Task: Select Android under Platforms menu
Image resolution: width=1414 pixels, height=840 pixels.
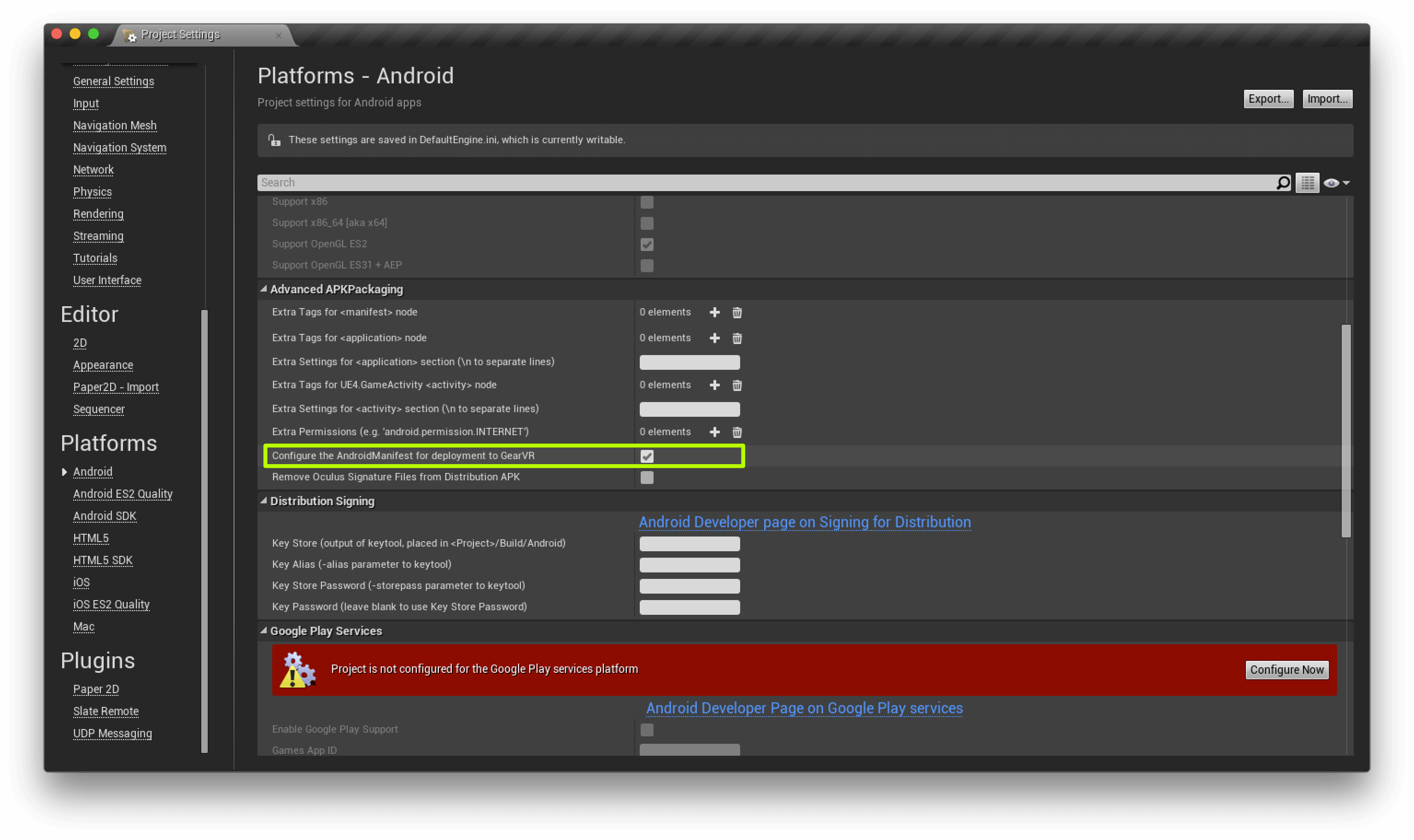Action: click(92, 471)
